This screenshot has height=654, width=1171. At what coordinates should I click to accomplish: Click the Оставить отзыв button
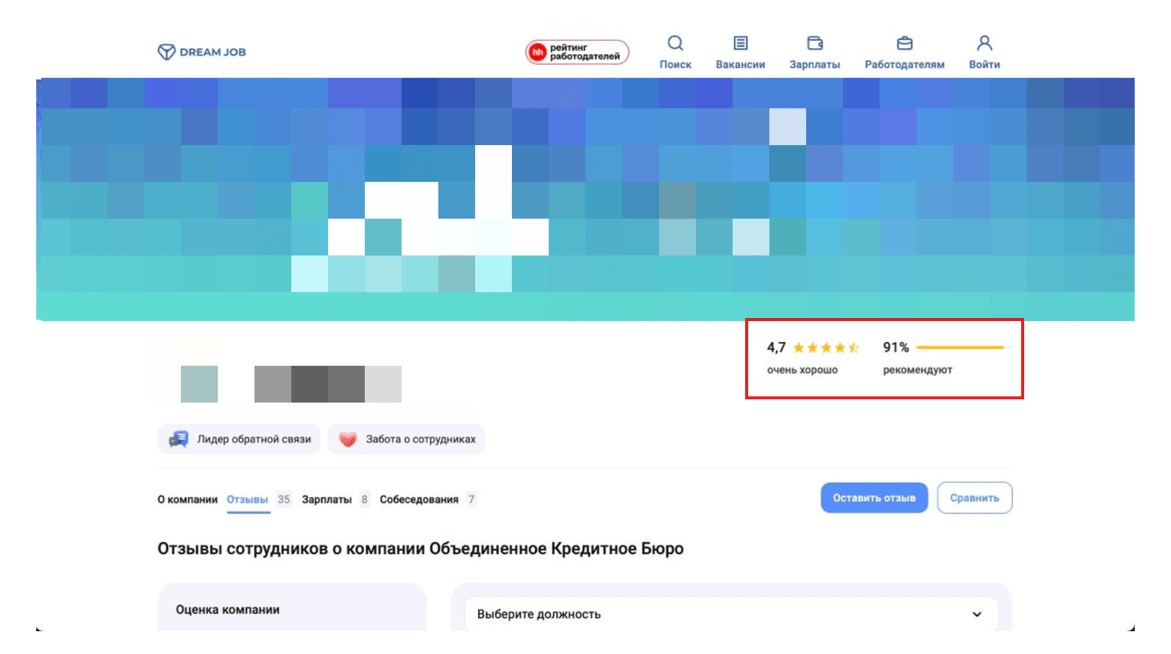[x=874, y=498]
